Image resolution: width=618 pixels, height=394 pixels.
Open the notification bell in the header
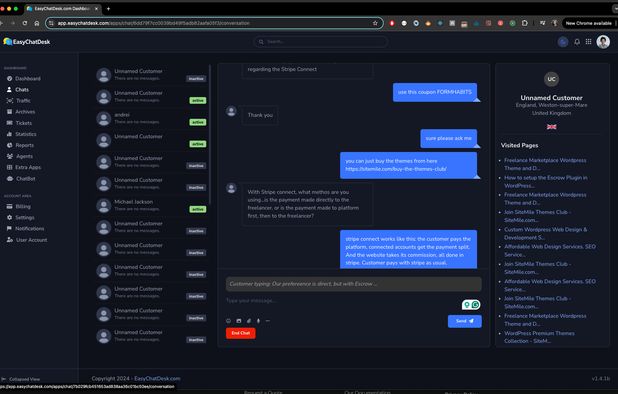[577, 42]
